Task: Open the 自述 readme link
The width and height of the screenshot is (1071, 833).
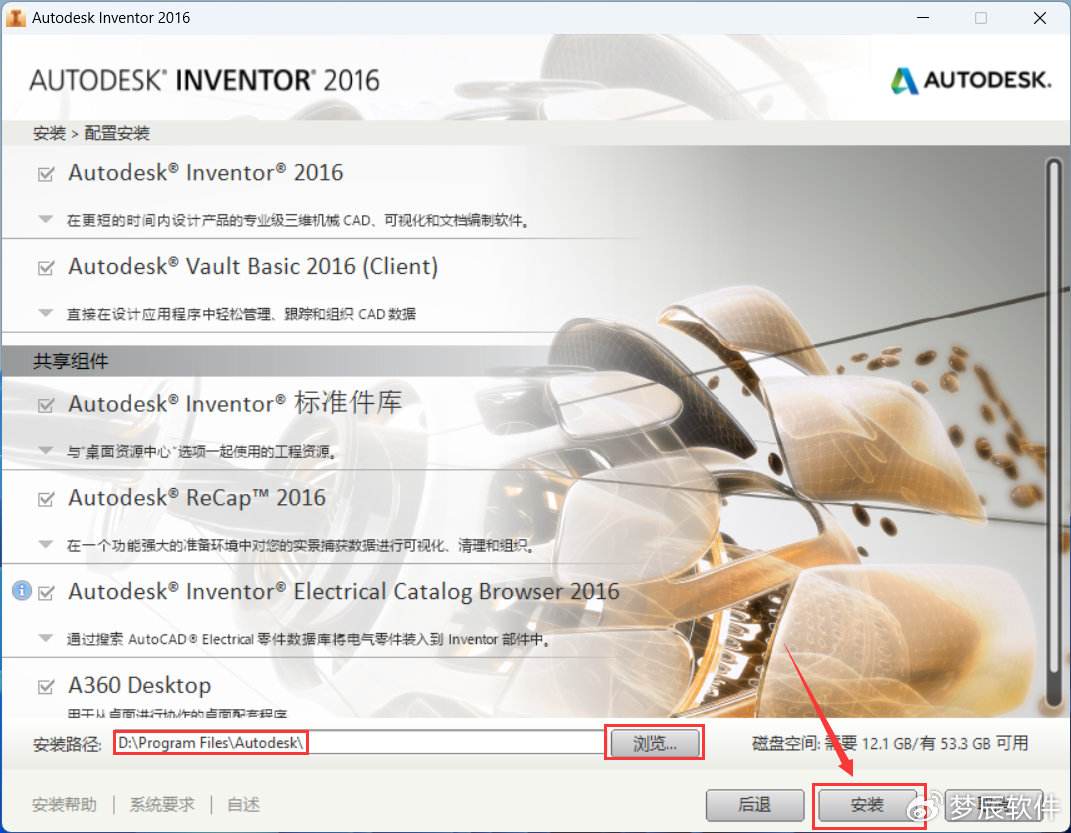Action: [243, 805]
